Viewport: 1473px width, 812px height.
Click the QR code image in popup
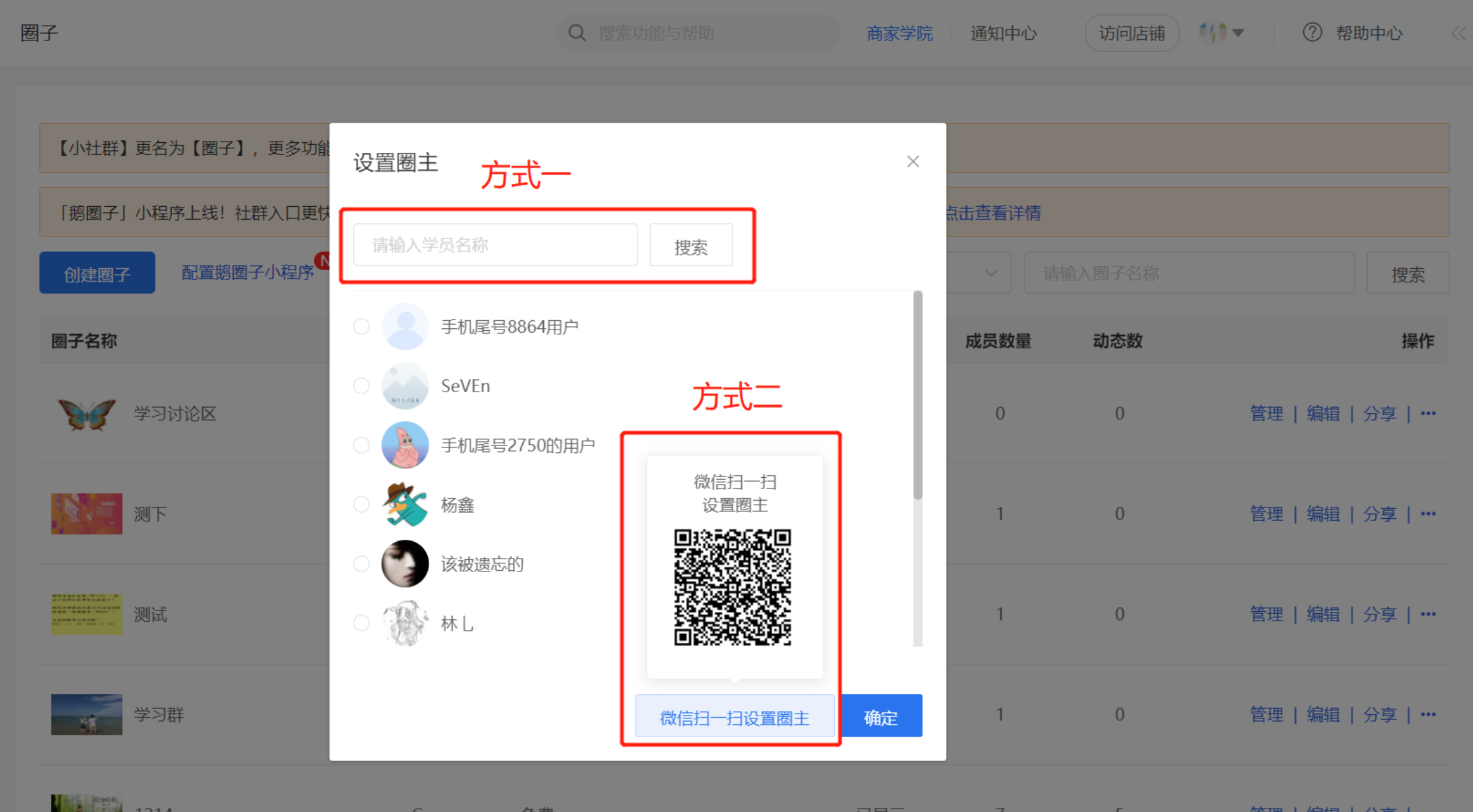point(732,587)
